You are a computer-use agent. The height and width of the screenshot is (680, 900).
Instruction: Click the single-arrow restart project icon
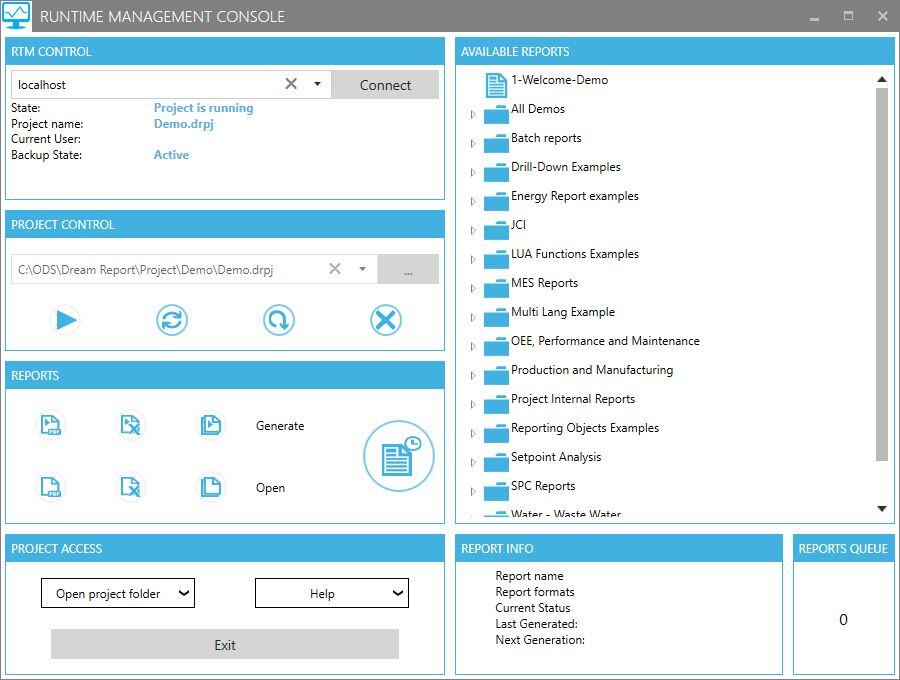279,320
